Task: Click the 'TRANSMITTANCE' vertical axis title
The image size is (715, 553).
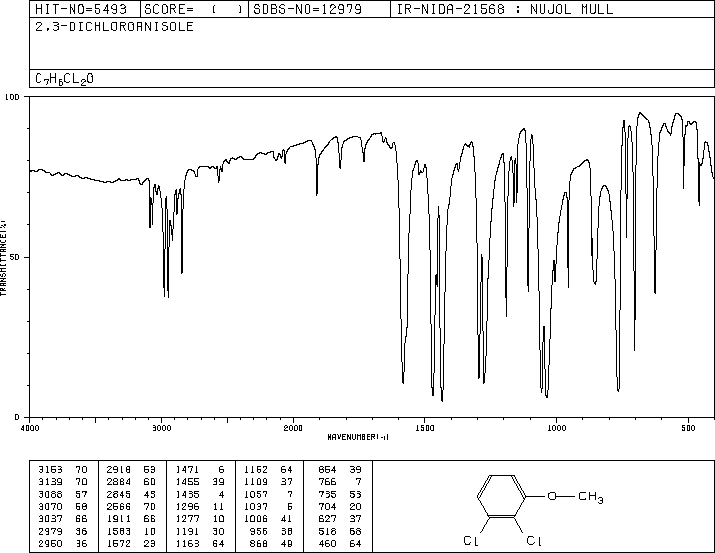Action: pyautogui.click(x=3, y=258)
